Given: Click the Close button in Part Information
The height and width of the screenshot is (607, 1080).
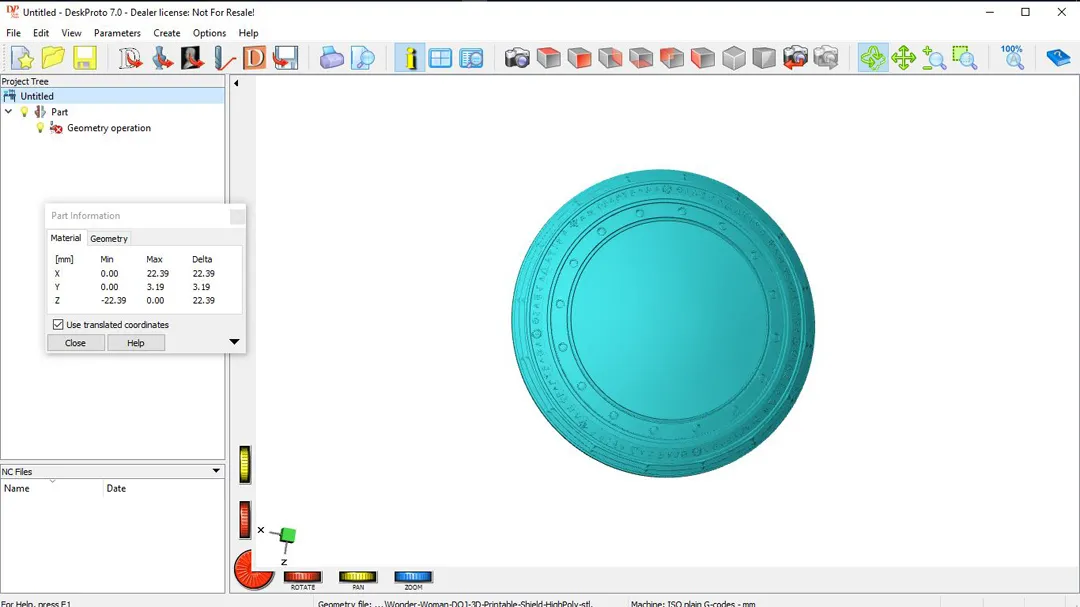Looking at the screenshot, I should 75,343.
